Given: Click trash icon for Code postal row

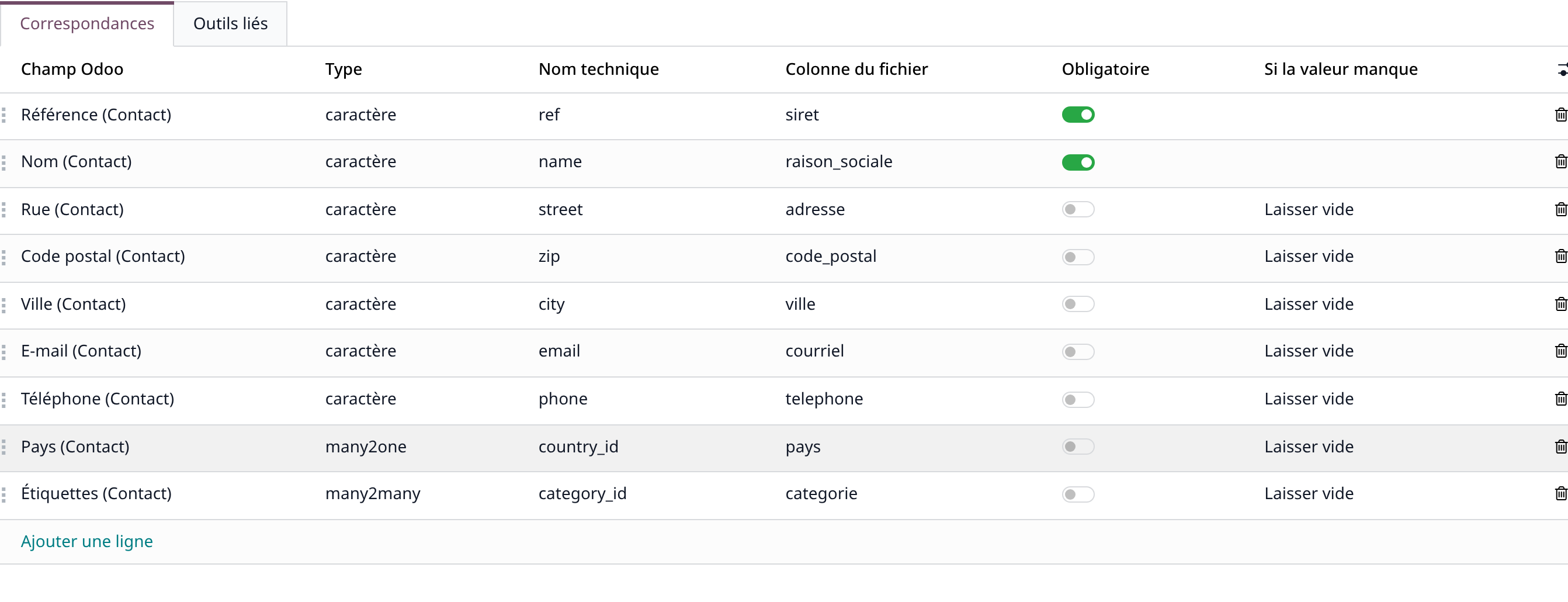Looking at the screenshot, I should click(x=1560, y=256).
